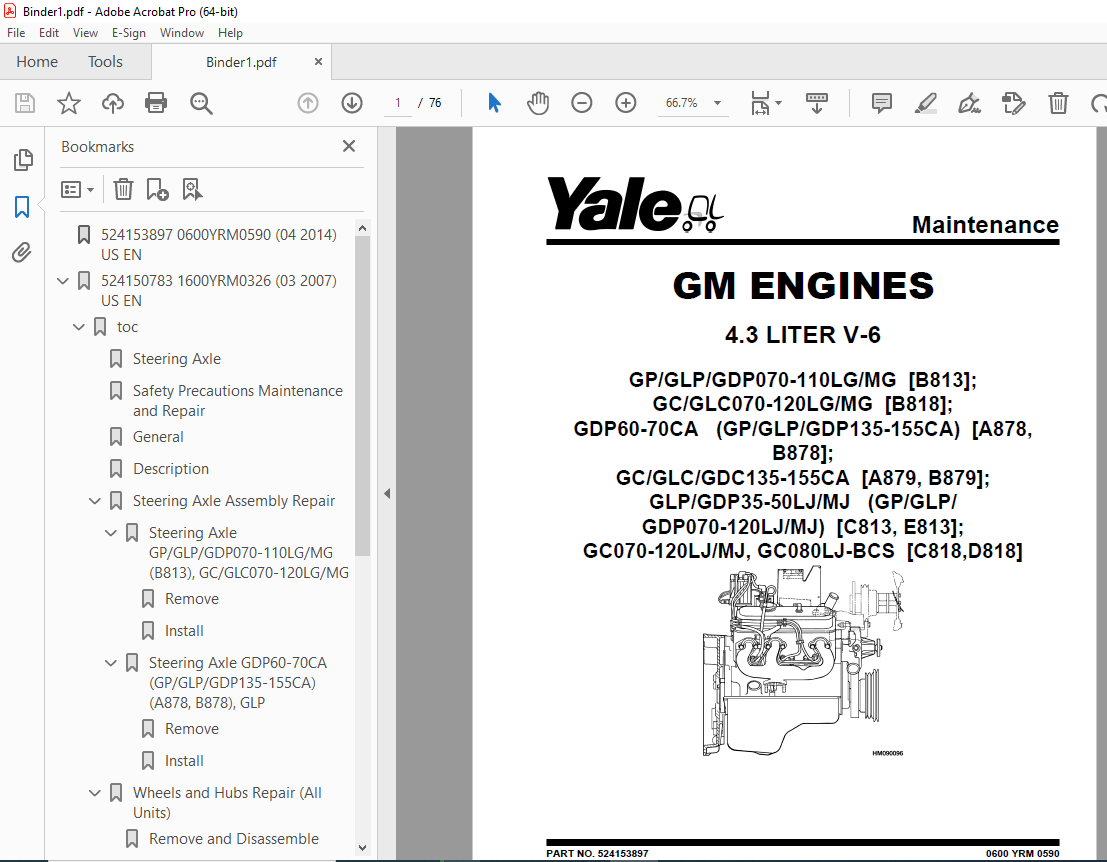The width and height of the screenshot is (1107, 862).
Task: Go to Description bookmark
Action: tap(171, 469)
